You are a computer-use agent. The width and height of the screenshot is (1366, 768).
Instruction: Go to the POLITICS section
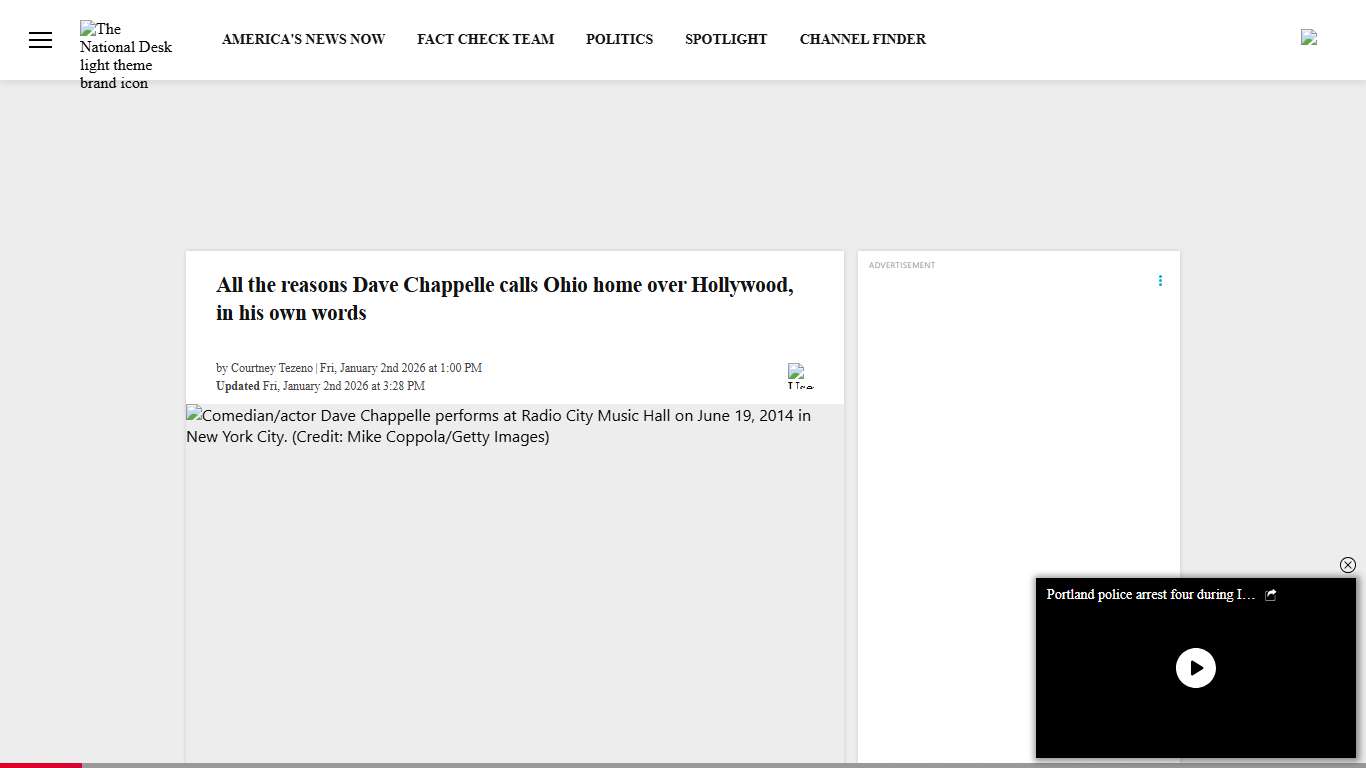(619, 39)
